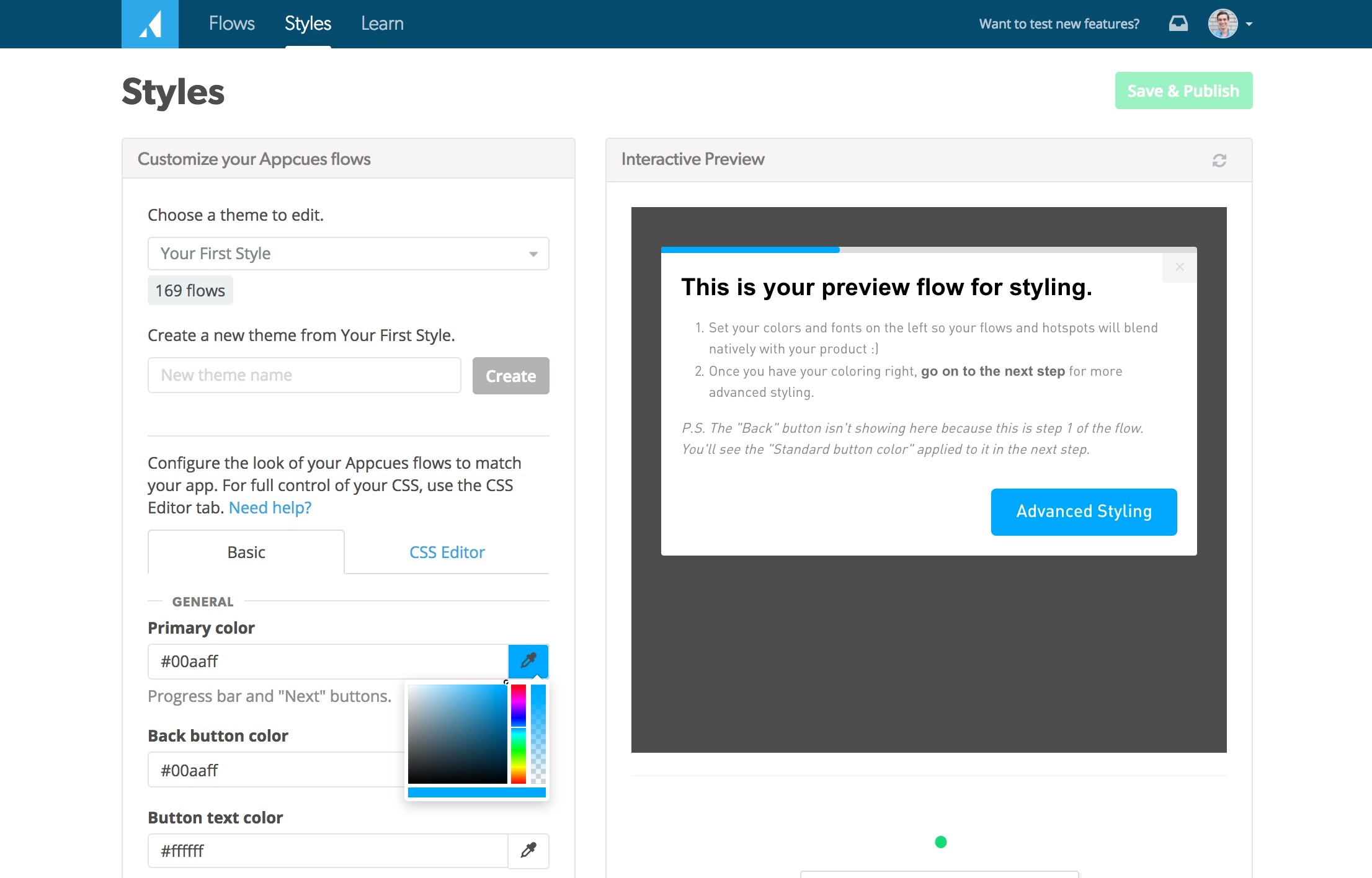Click the green dot below the preview
Screen dimensions: 1372x878
[941, 842]
